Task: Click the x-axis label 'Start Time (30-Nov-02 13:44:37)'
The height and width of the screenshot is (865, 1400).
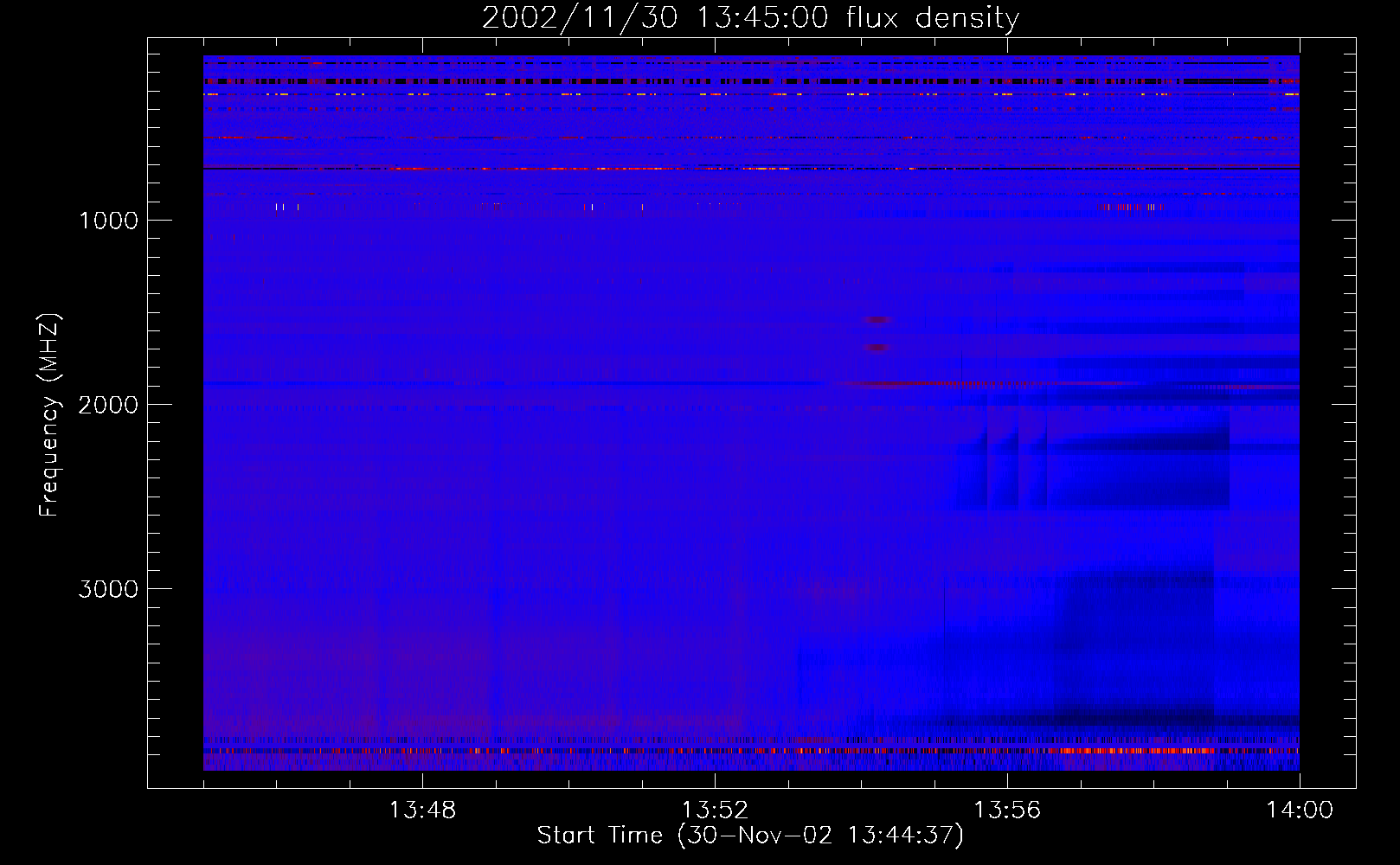Action: [x=750, y=836]
